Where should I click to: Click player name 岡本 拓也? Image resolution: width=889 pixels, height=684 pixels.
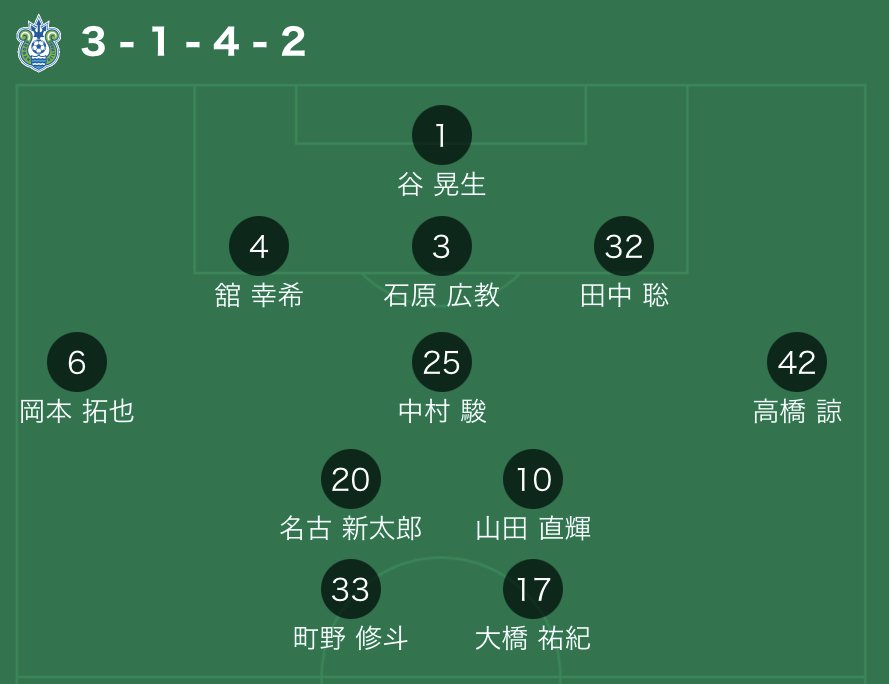point(77,412)
